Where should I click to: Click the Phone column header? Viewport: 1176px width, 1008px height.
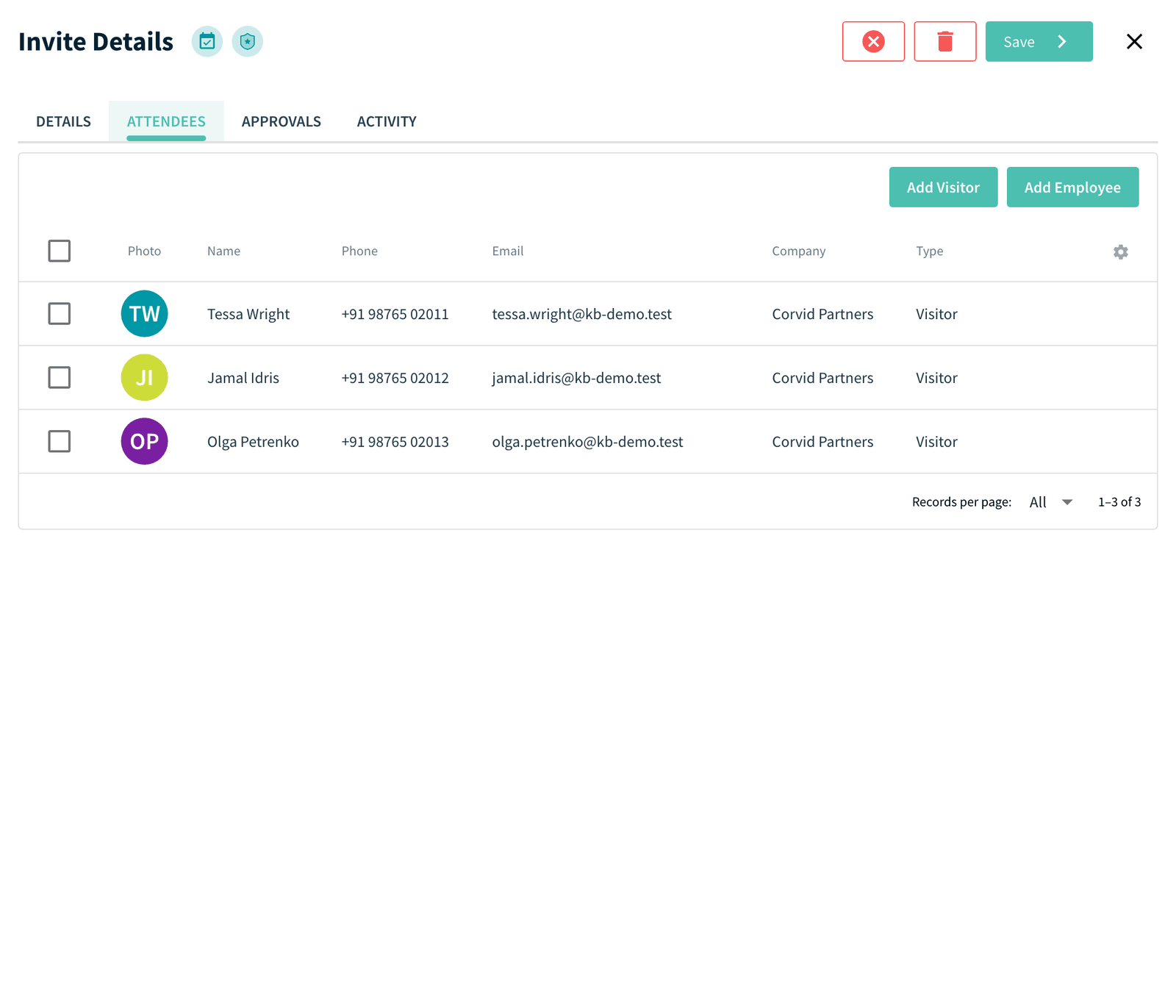pyautogui.click(x=359, y=251)
